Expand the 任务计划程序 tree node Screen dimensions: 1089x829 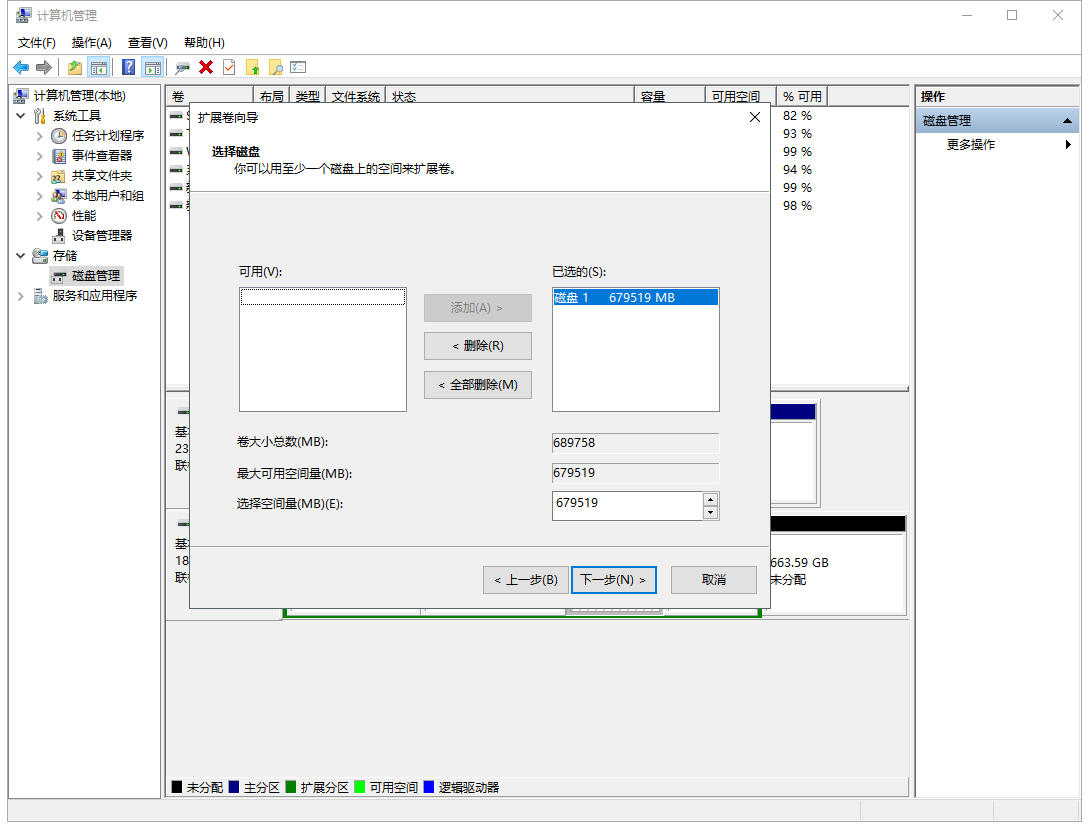coord(42,135)
